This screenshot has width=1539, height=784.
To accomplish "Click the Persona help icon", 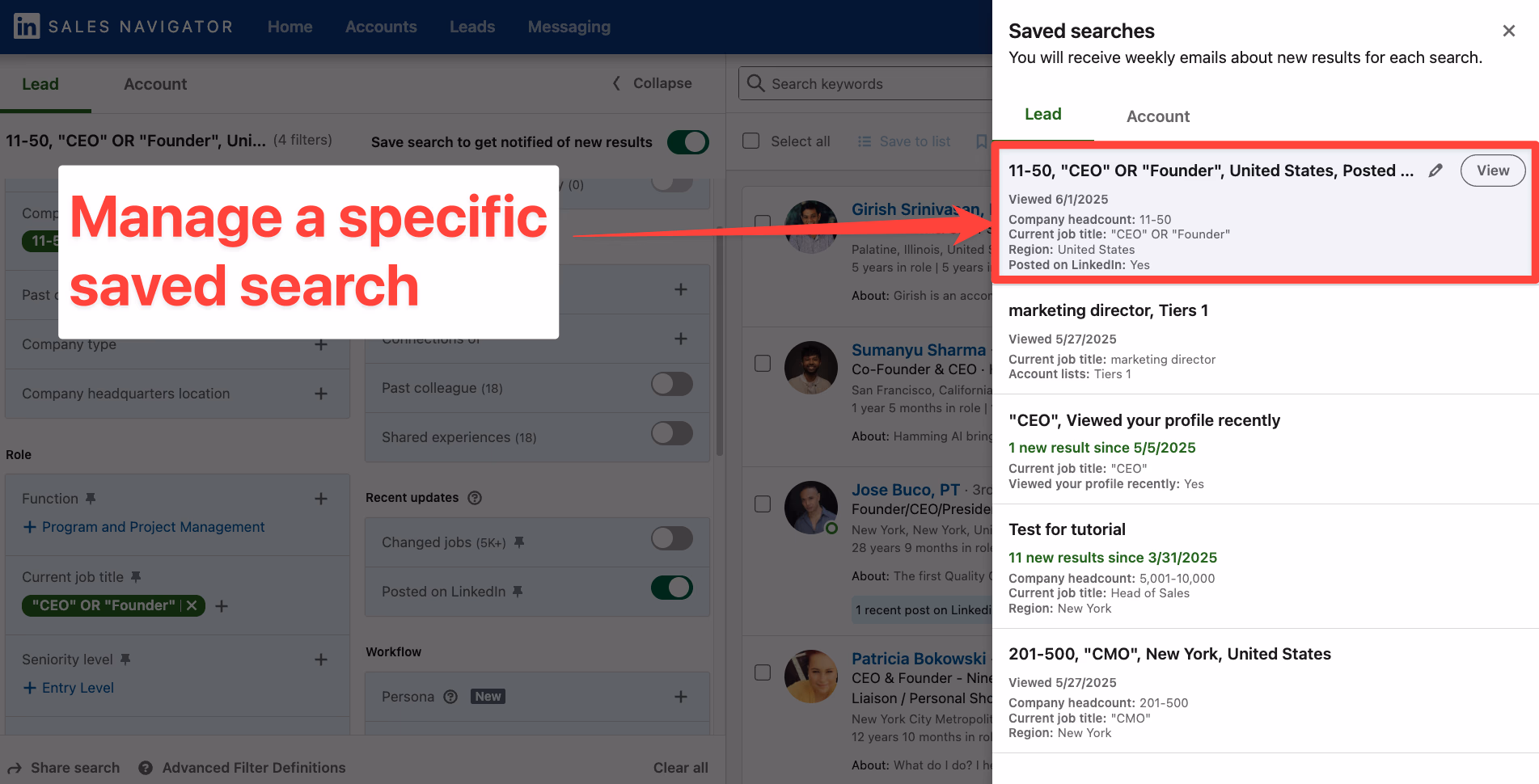I will click(x=450, y=697).
